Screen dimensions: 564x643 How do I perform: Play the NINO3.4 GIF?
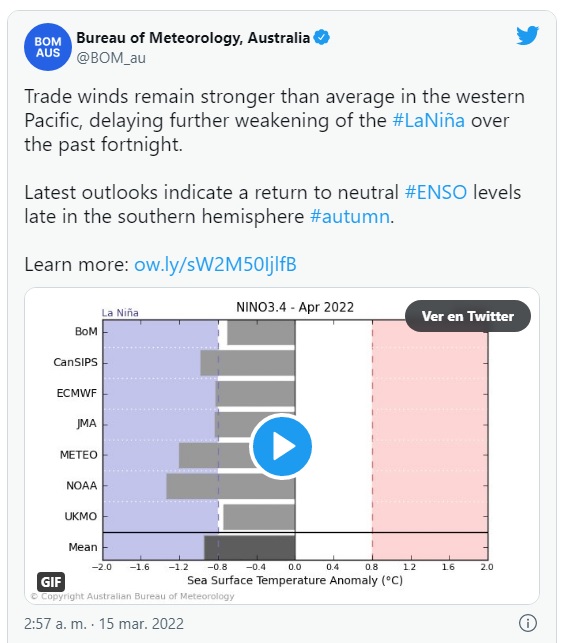click(282, 446)
